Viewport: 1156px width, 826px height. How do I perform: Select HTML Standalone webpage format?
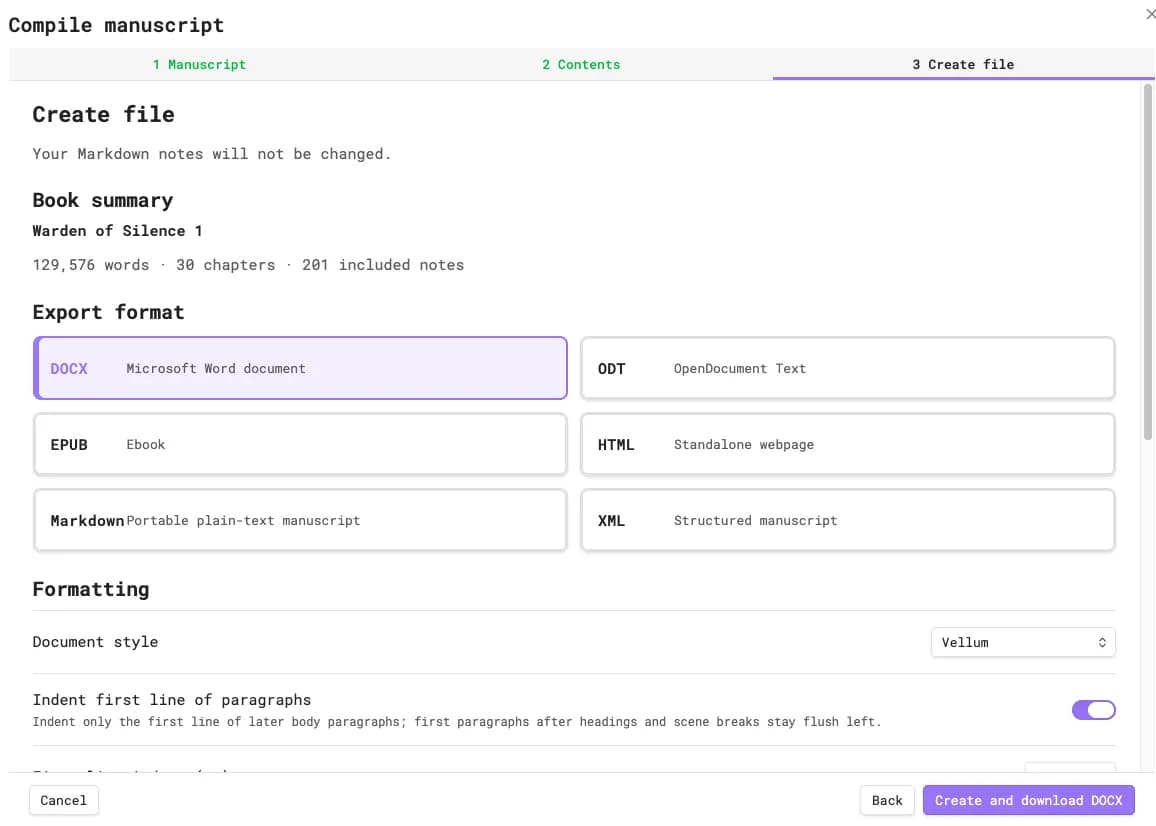click(848, 444)
